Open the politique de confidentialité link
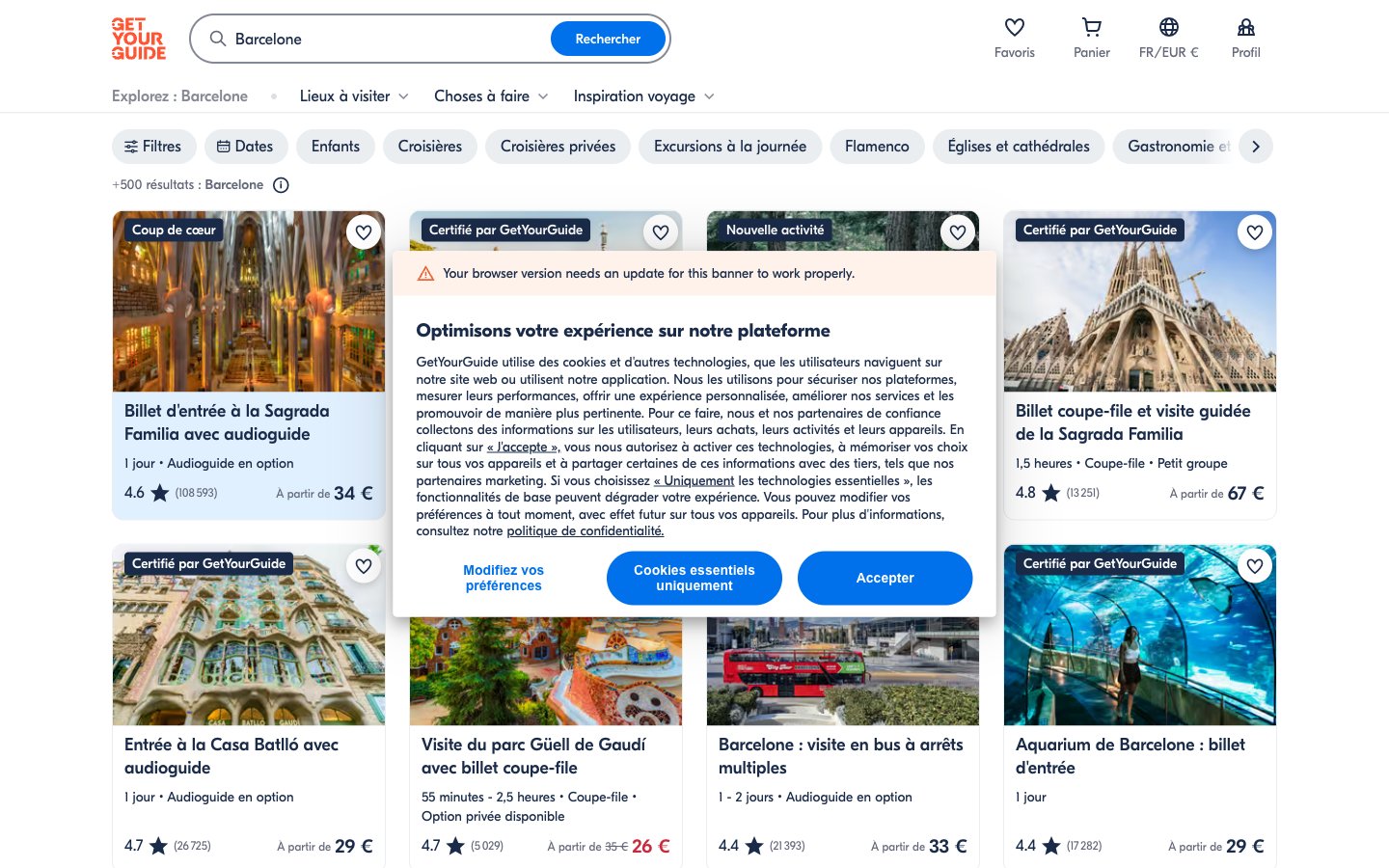This screenshot has width=1389, height=868. pyautogui.click(x=585, y=531)
